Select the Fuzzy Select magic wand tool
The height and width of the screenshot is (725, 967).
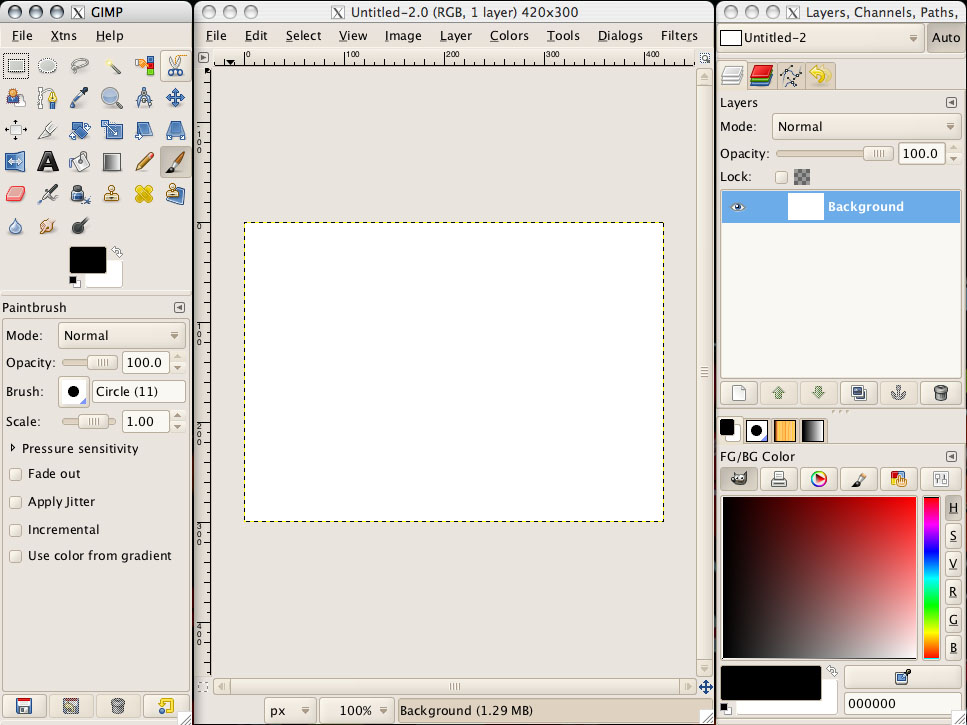(112, 66)
